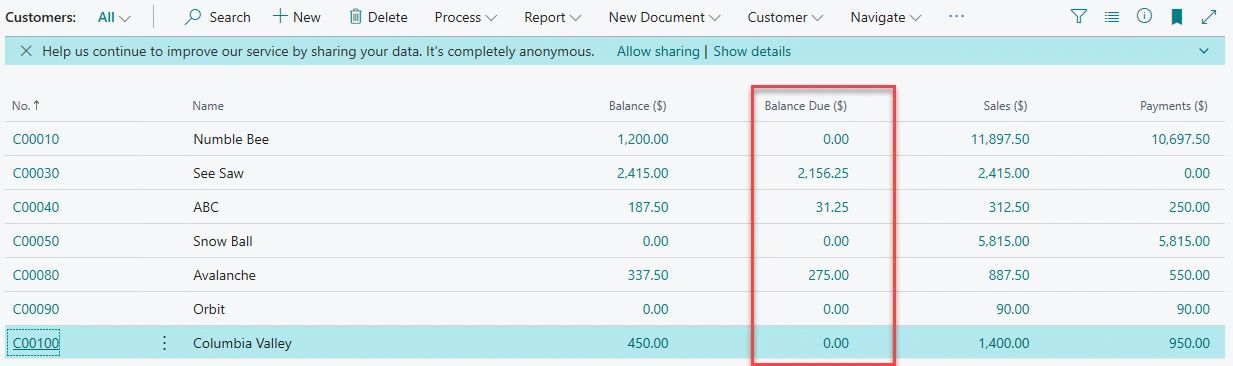The height and width of the screenshot is (366, 1233).
Task: Open the filter pane icon
Action: pyautogui.click(x=1079, y=17)
